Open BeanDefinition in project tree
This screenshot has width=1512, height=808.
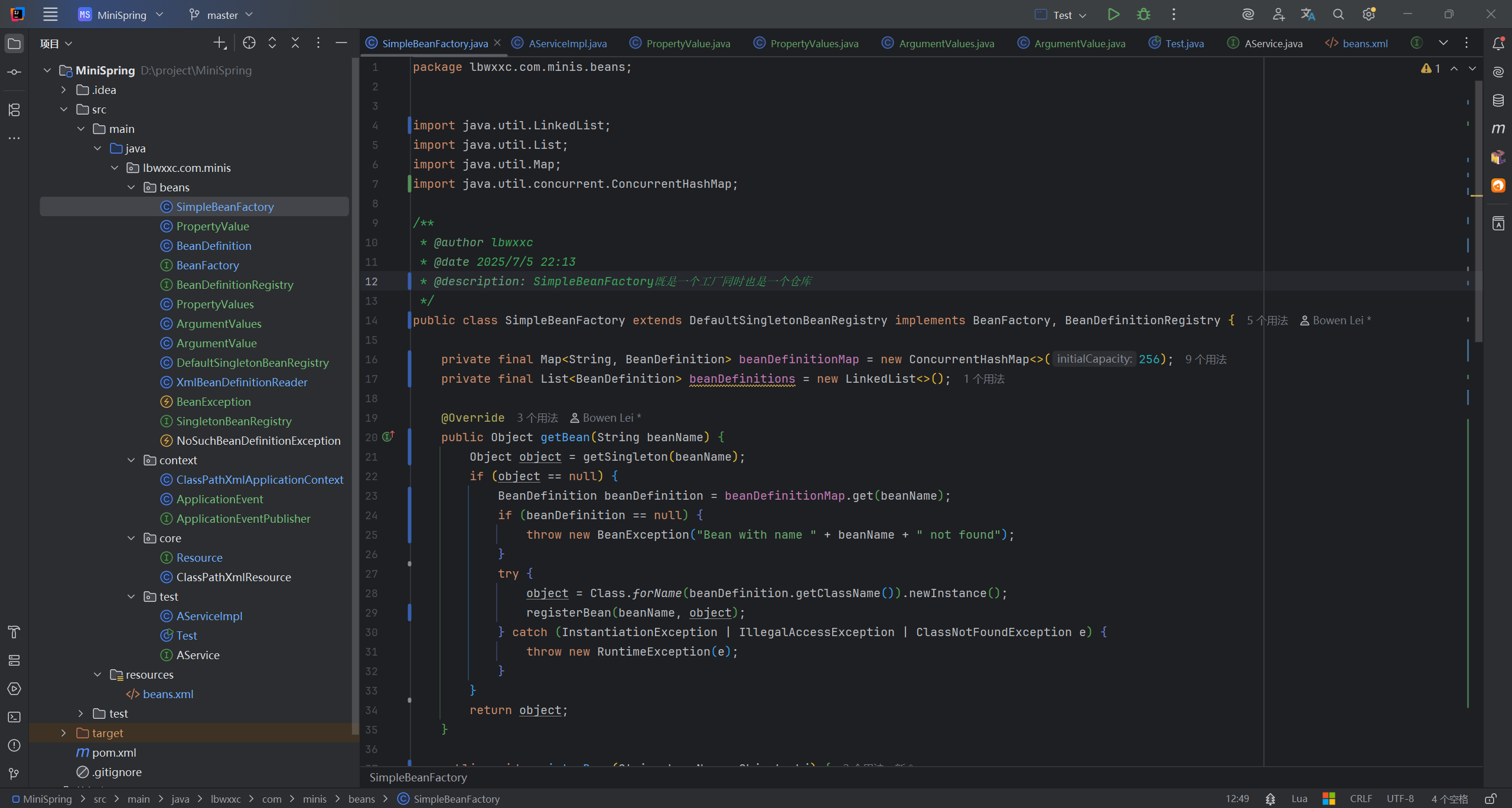point(214,246)
